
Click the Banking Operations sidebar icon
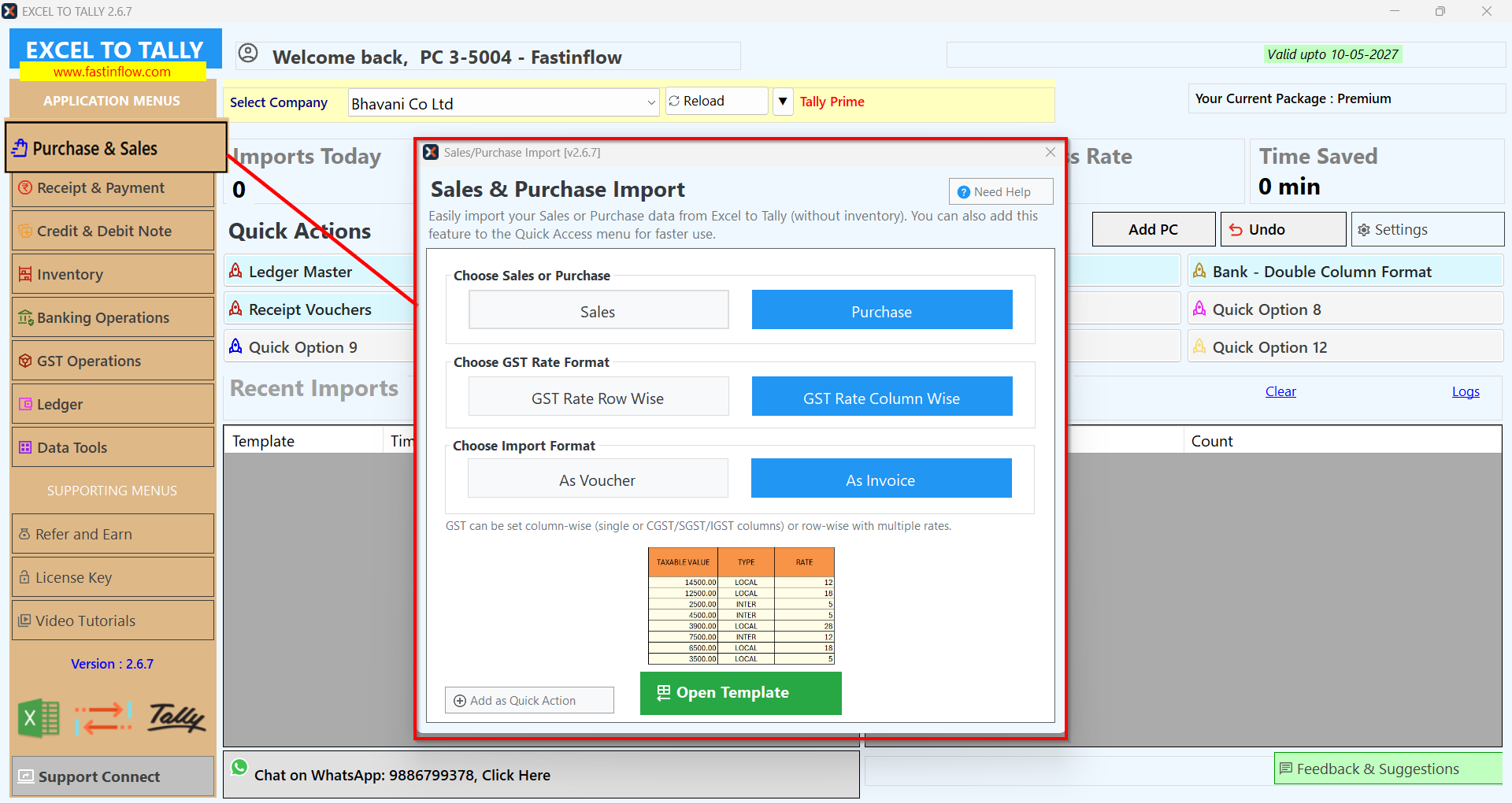pos(26,317)
